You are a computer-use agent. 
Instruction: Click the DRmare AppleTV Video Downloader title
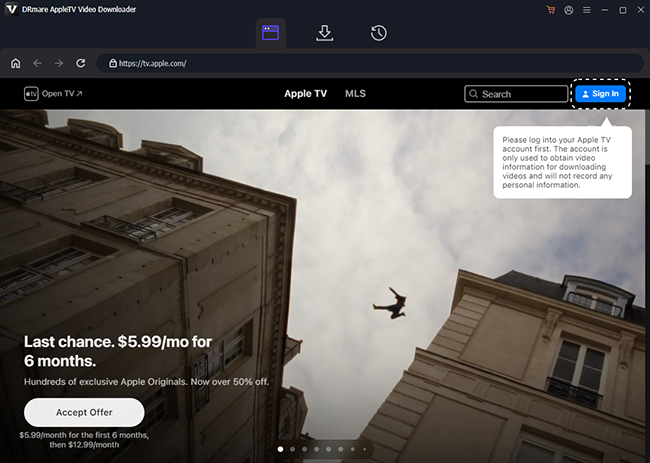[79, 9]
